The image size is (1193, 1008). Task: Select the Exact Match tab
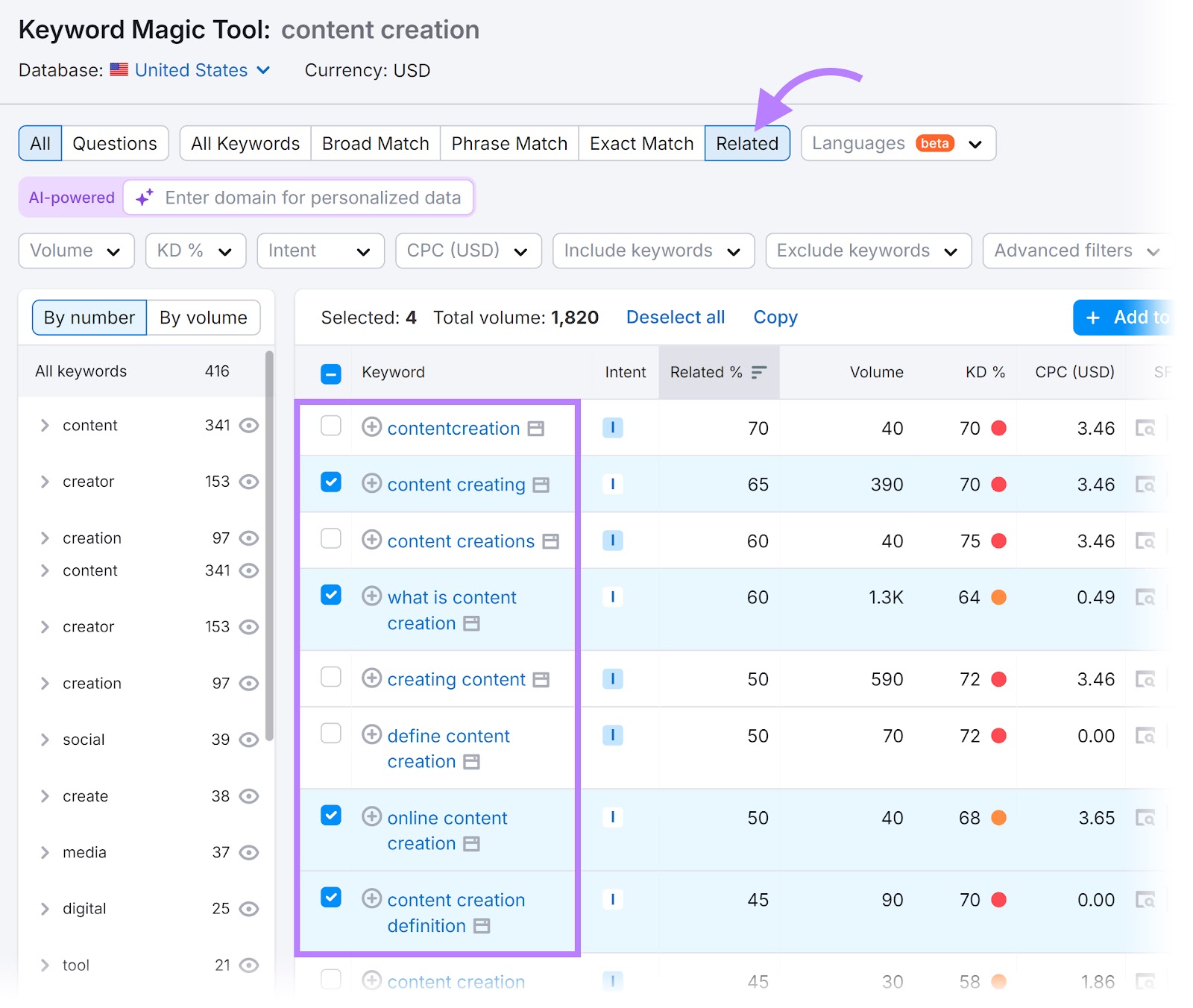640,143
